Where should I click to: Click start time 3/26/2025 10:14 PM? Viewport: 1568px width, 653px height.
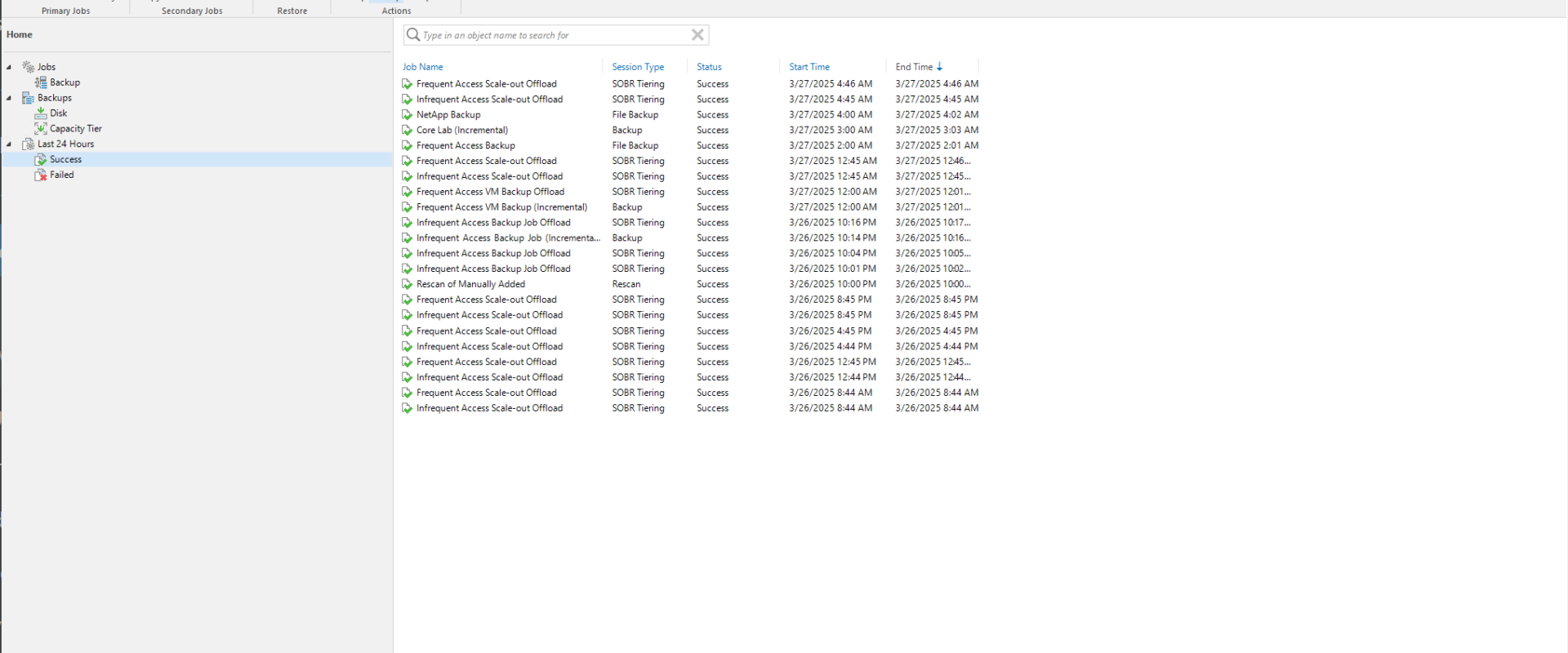coord(832,238)
